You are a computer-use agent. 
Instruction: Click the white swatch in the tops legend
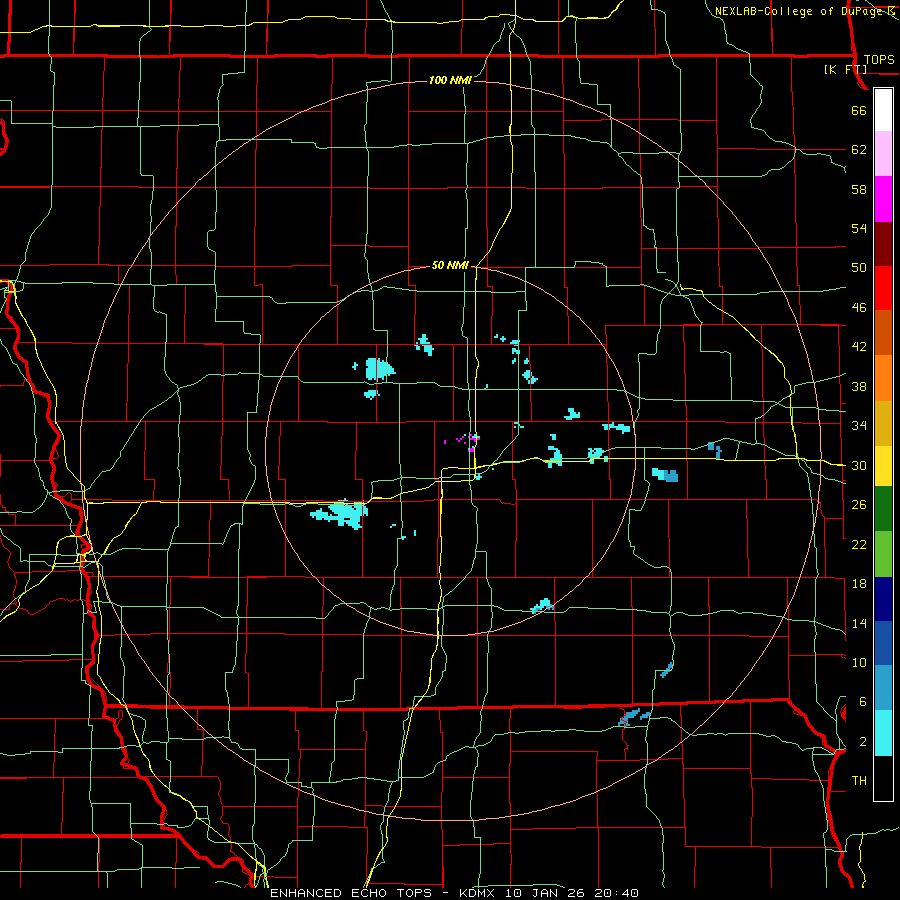point(883,110)
